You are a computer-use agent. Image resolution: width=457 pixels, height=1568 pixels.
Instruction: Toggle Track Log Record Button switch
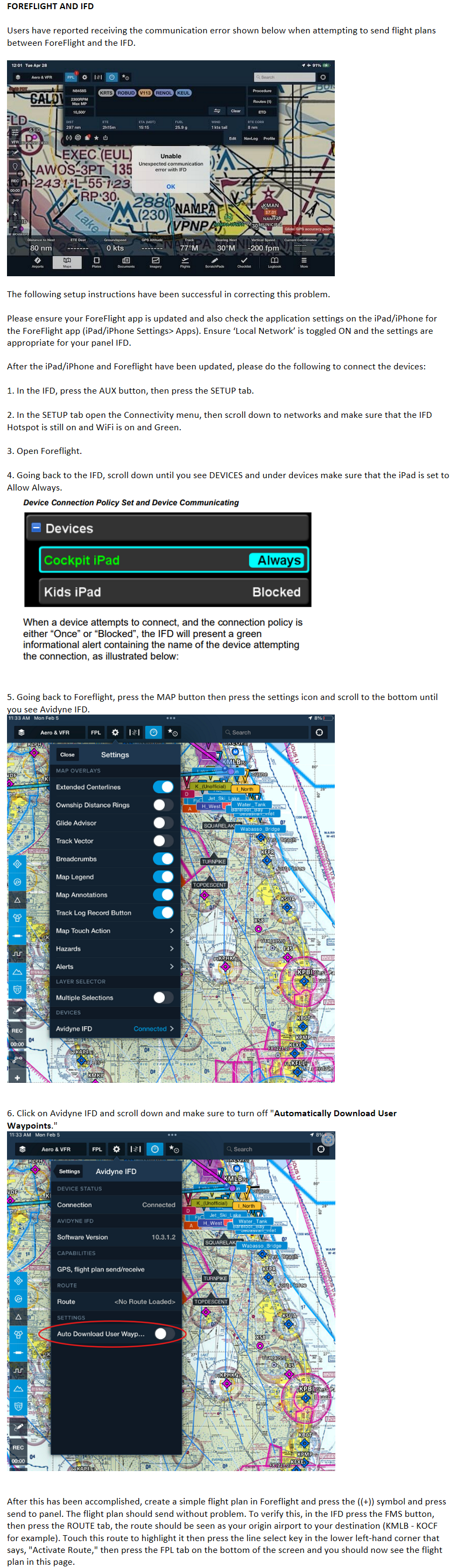coord(163,913)
